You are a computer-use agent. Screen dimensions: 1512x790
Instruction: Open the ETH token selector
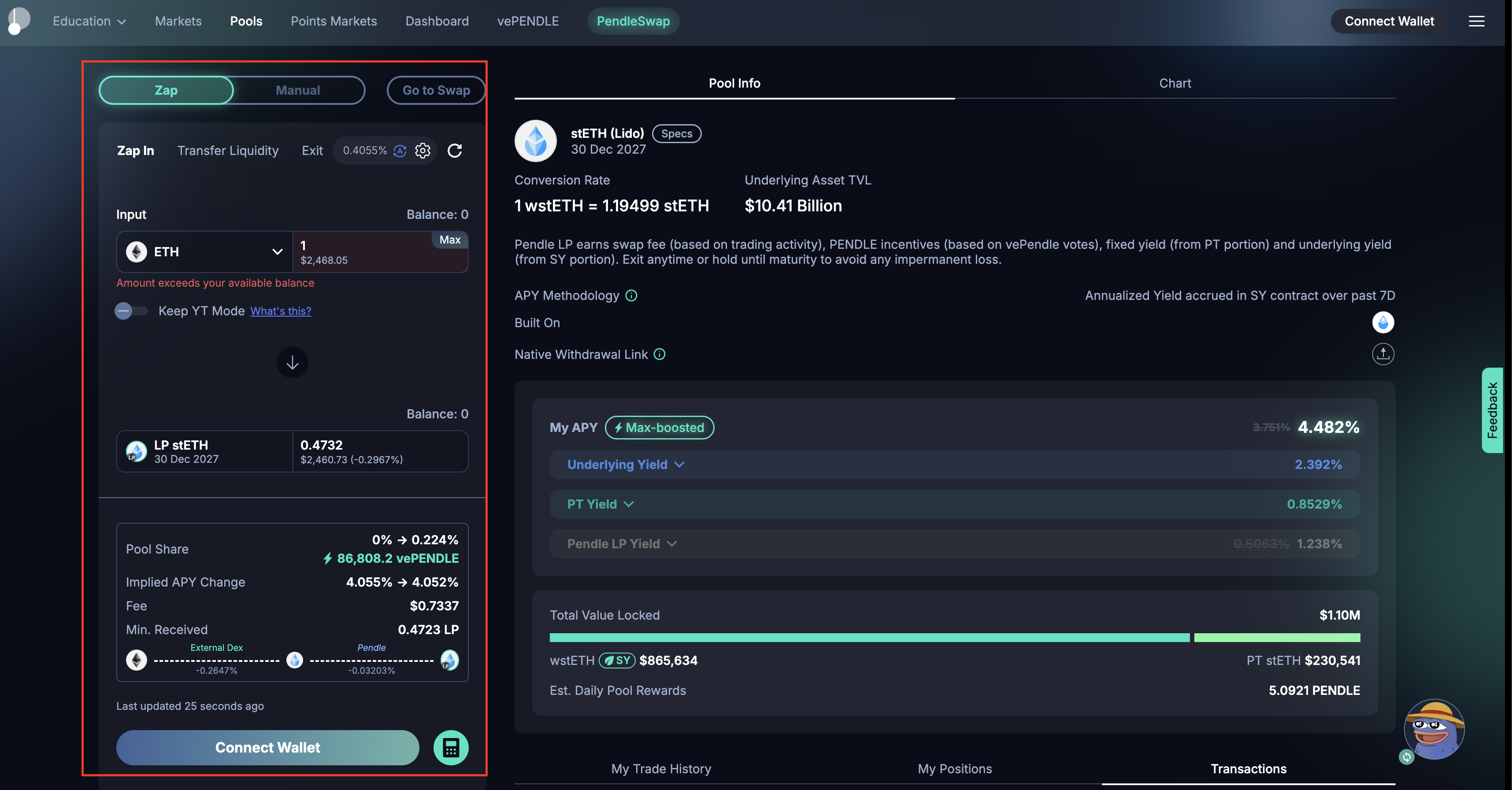205,251
